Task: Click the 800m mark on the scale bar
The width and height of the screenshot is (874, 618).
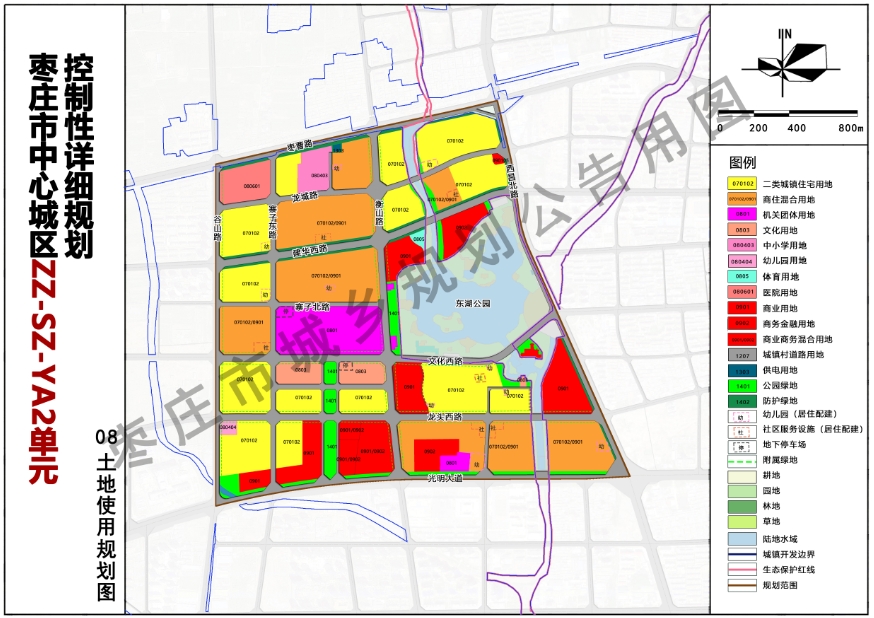Action: 850,129
